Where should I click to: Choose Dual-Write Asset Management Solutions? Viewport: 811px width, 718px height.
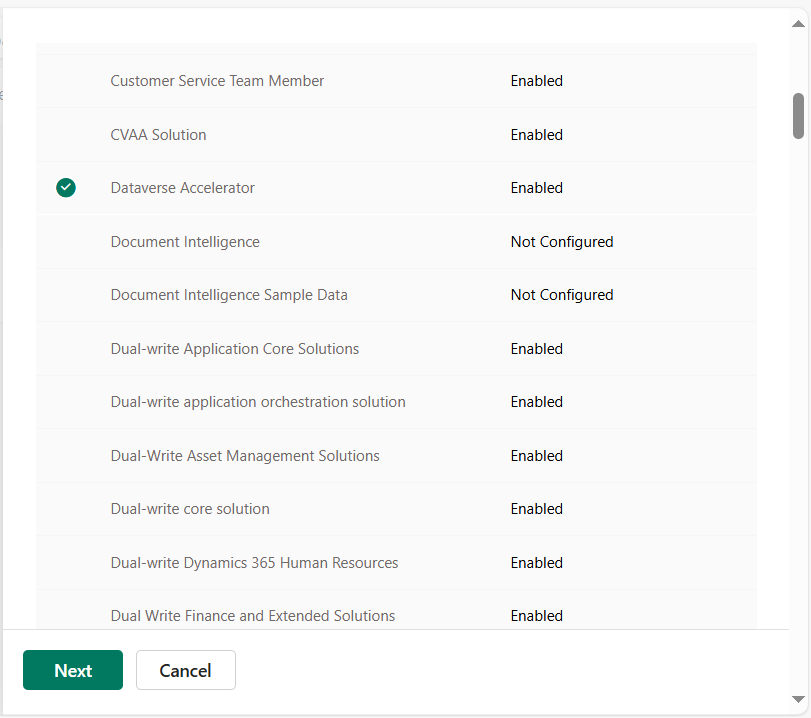coord(245,456)
